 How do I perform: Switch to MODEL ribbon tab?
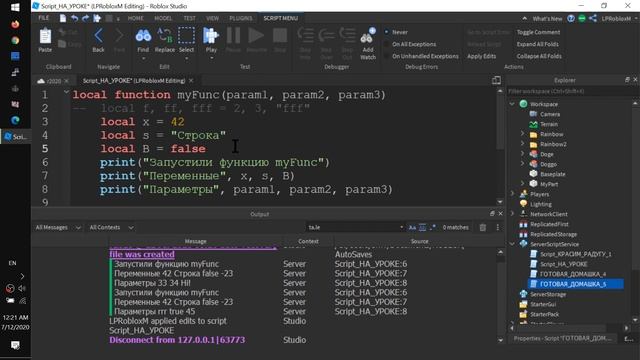(163, 18)
